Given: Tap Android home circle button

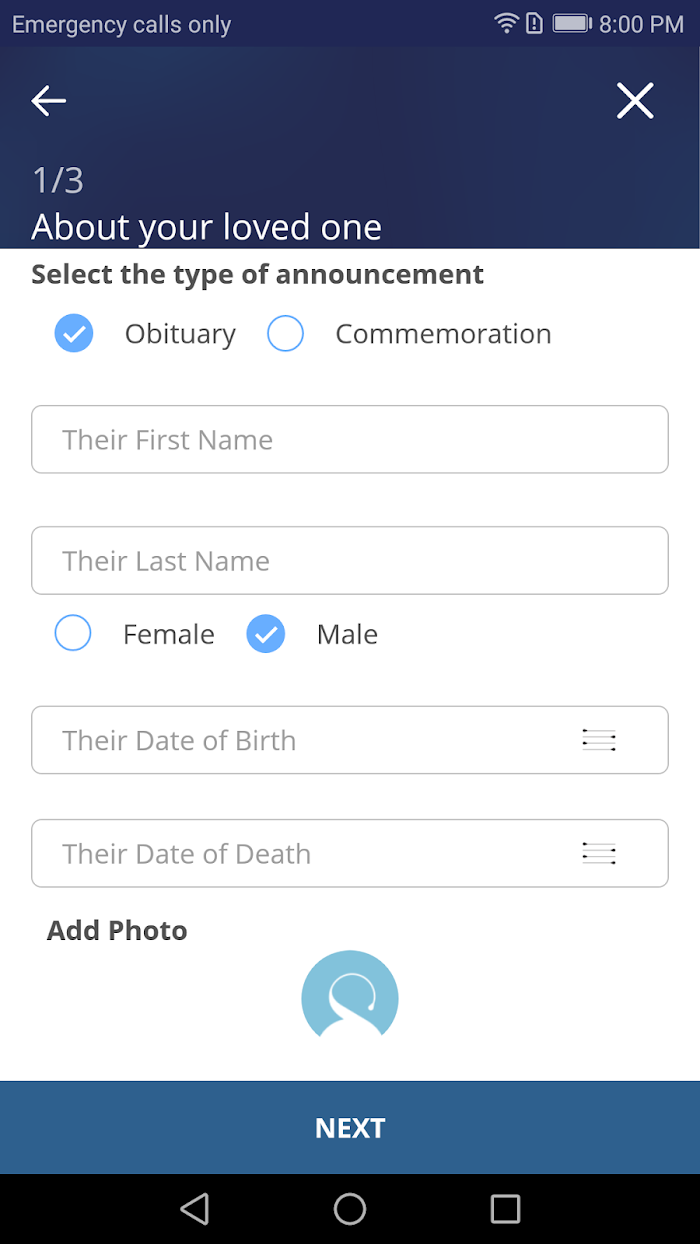Looking at the screenshot, I should [350, 1209].
